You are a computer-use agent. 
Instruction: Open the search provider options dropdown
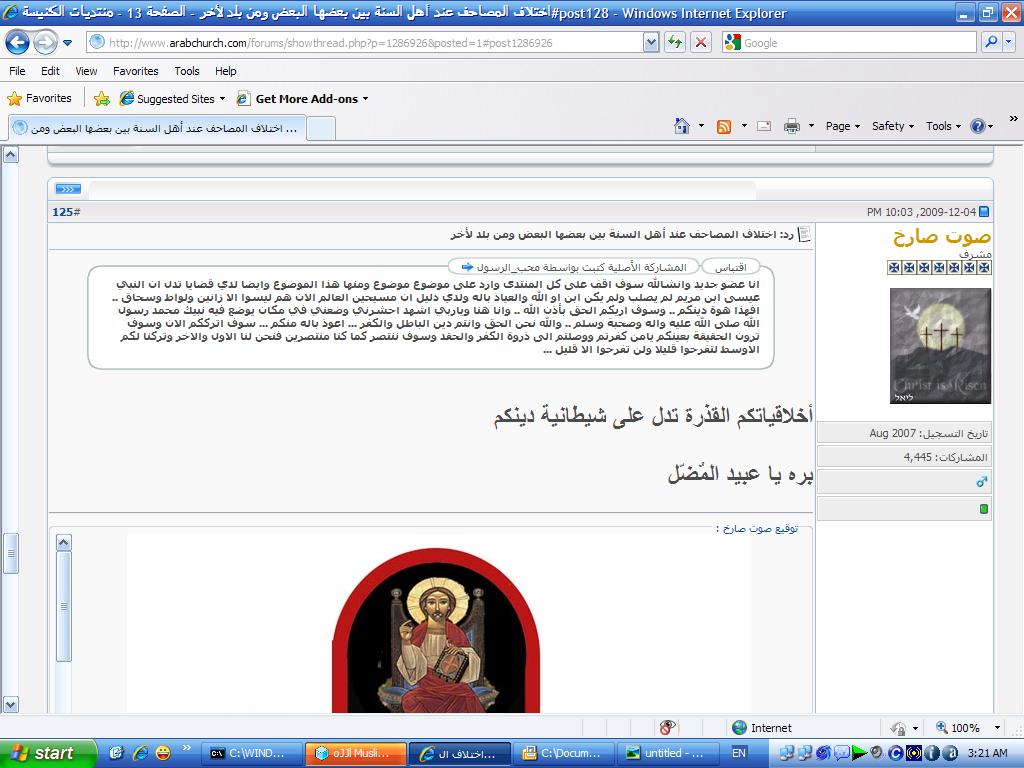pos(1008,43)
